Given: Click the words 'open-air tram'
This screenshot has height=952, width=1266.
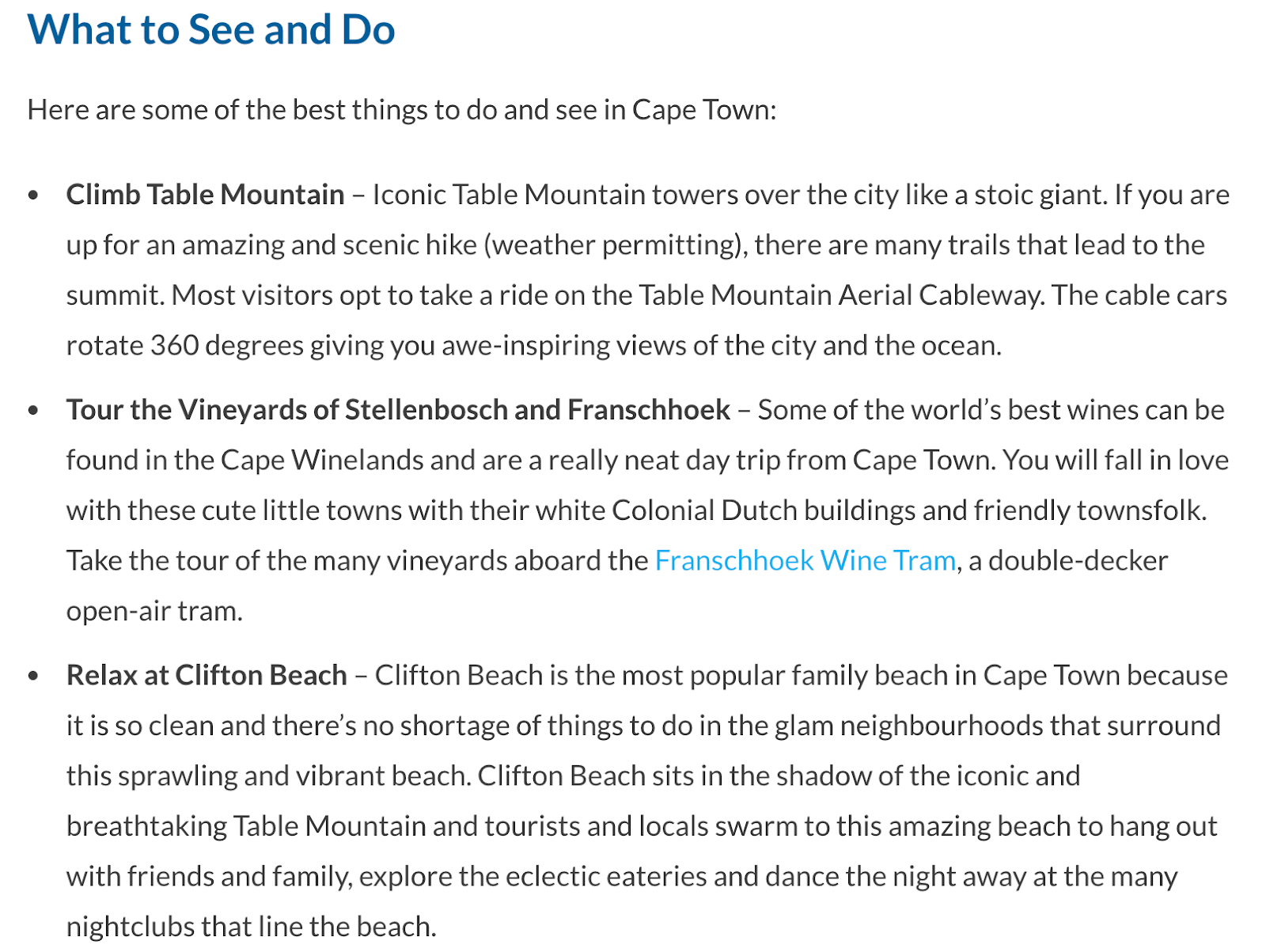Looking at the screenshot, I should [151, 611].
